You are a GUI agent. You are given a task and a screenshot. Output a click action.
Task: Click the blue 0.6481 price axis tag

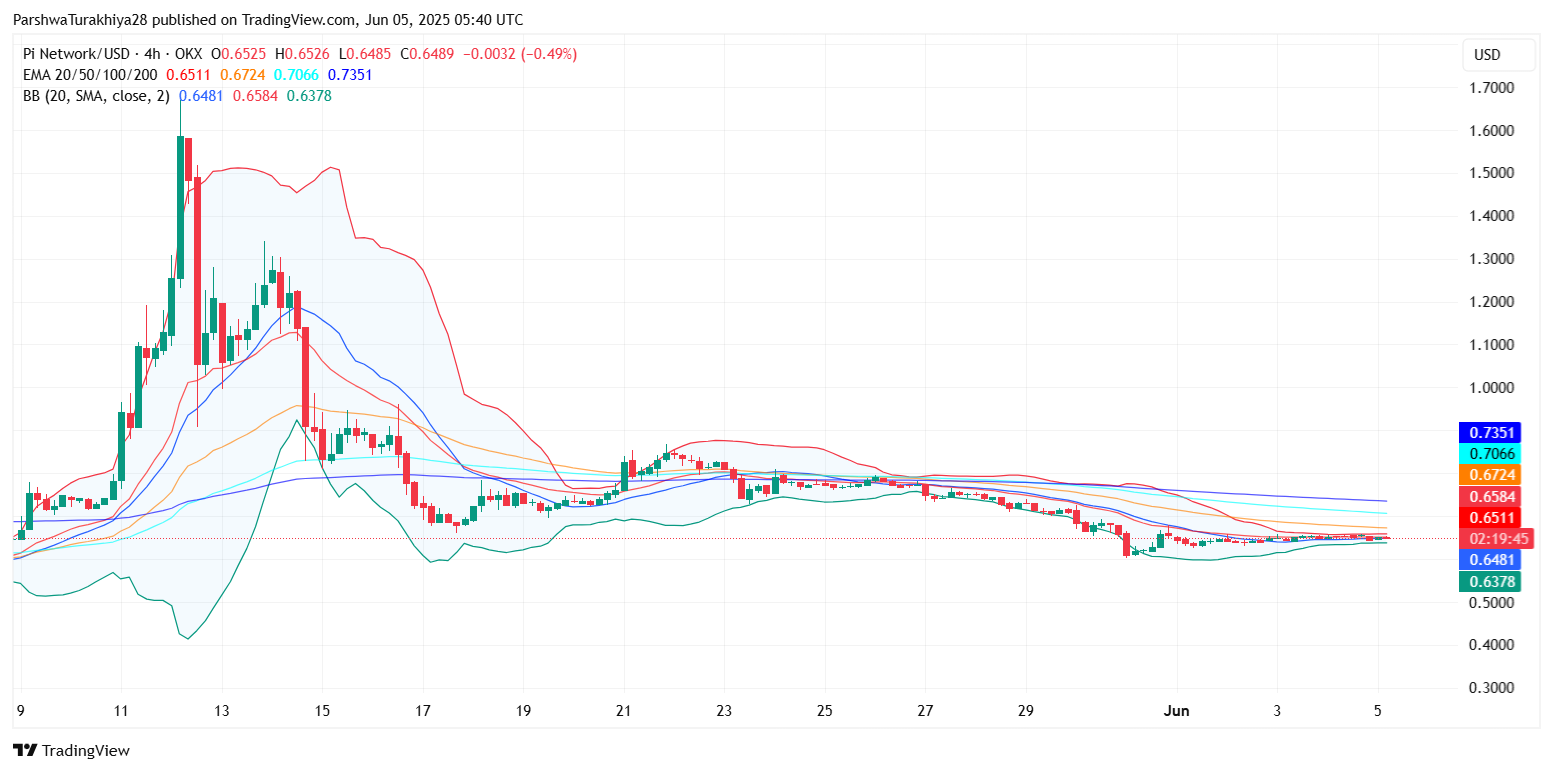click(x=1490, y=560)
